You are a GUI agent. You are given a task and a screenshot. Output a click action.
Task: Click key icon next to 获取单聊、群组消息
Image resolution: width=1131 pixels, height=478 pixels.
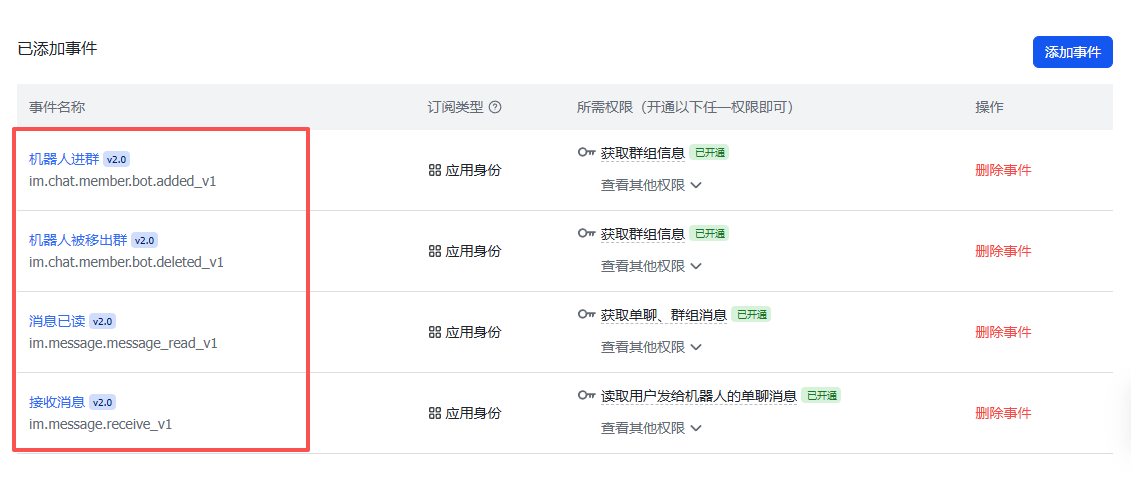tap(587, 314)
